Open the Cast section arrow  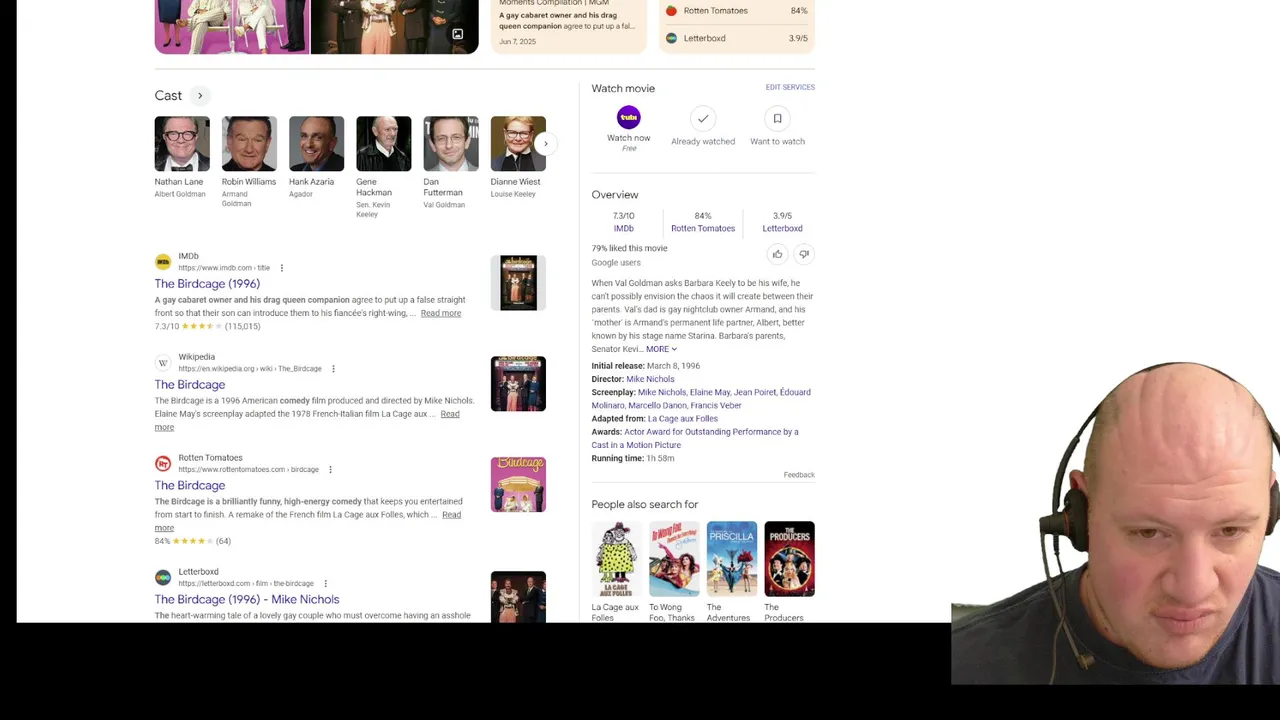(200, 96)
